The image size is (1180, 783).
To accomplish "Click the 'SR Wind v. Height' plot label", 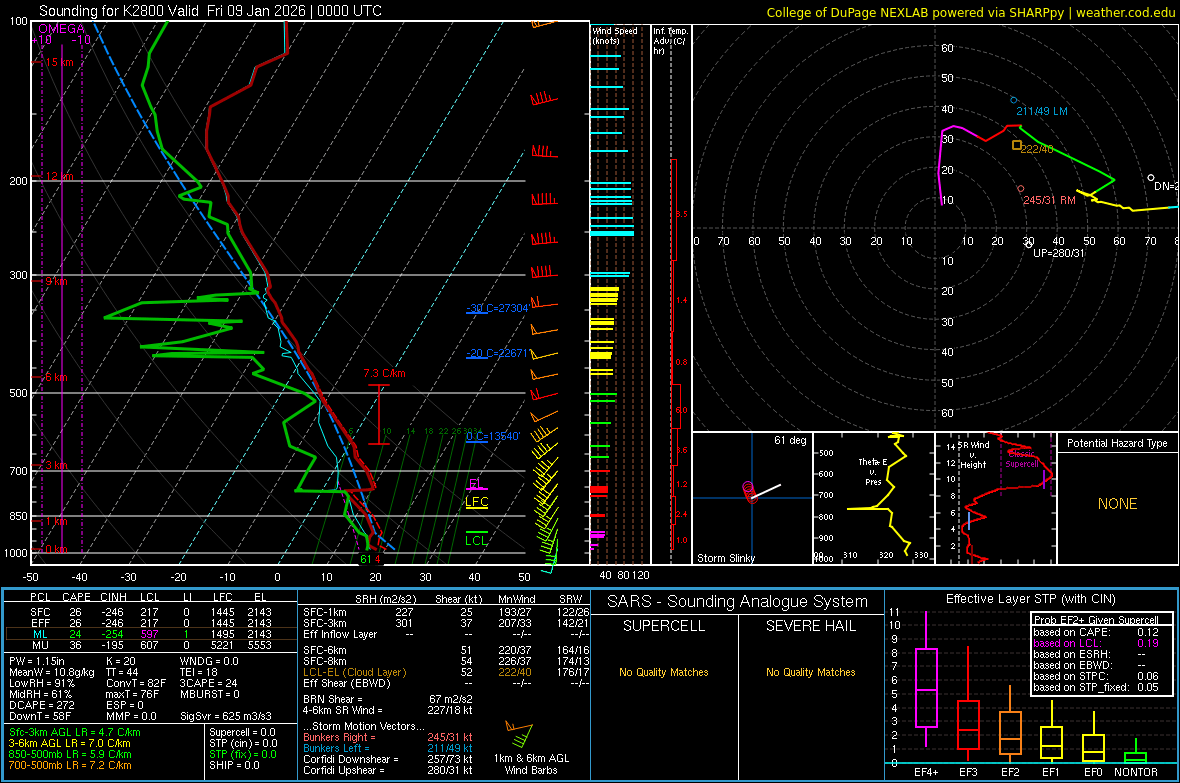I will point(973,455).
